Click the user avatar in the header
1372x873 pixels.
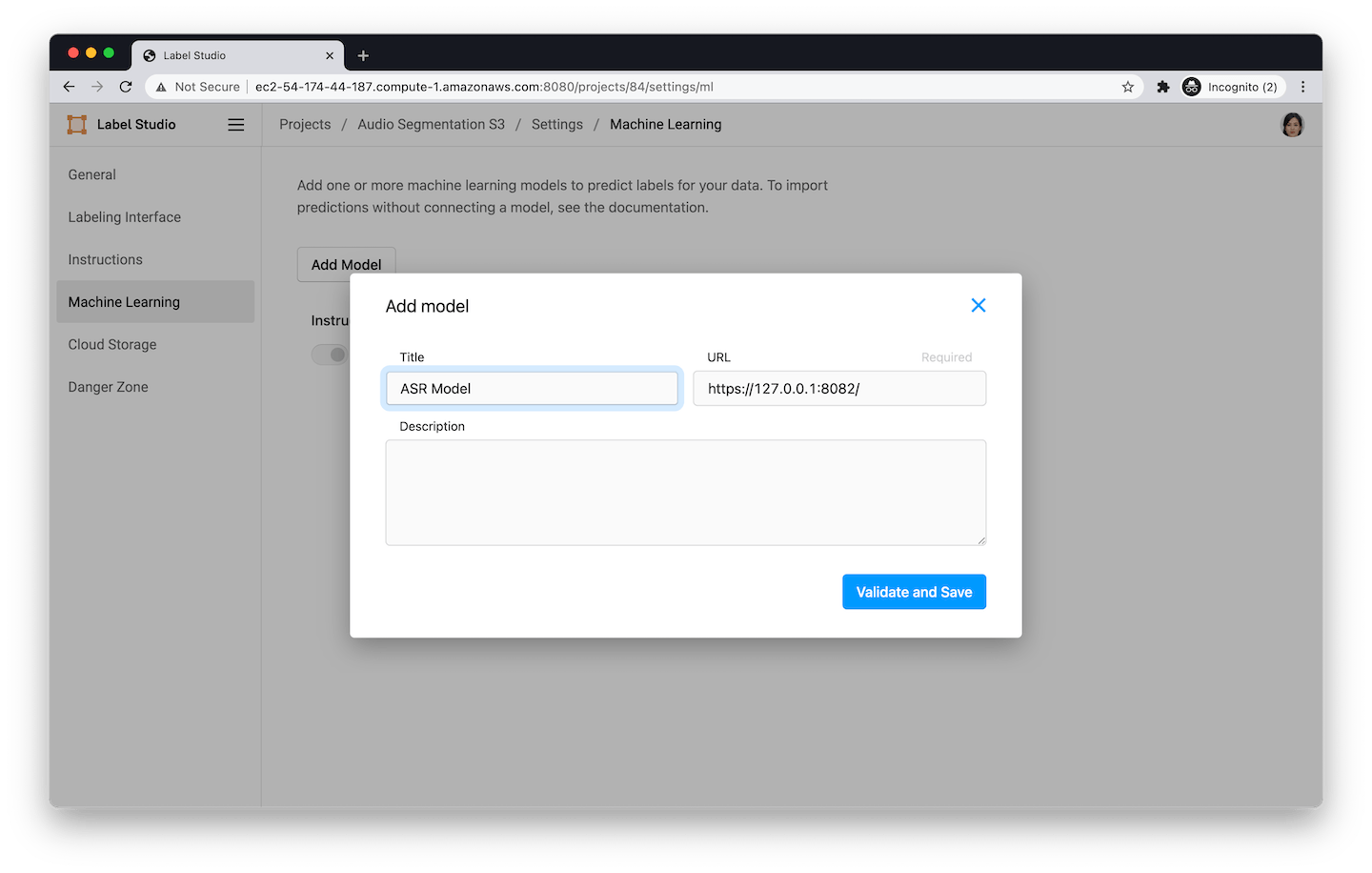pos(1292,125)
